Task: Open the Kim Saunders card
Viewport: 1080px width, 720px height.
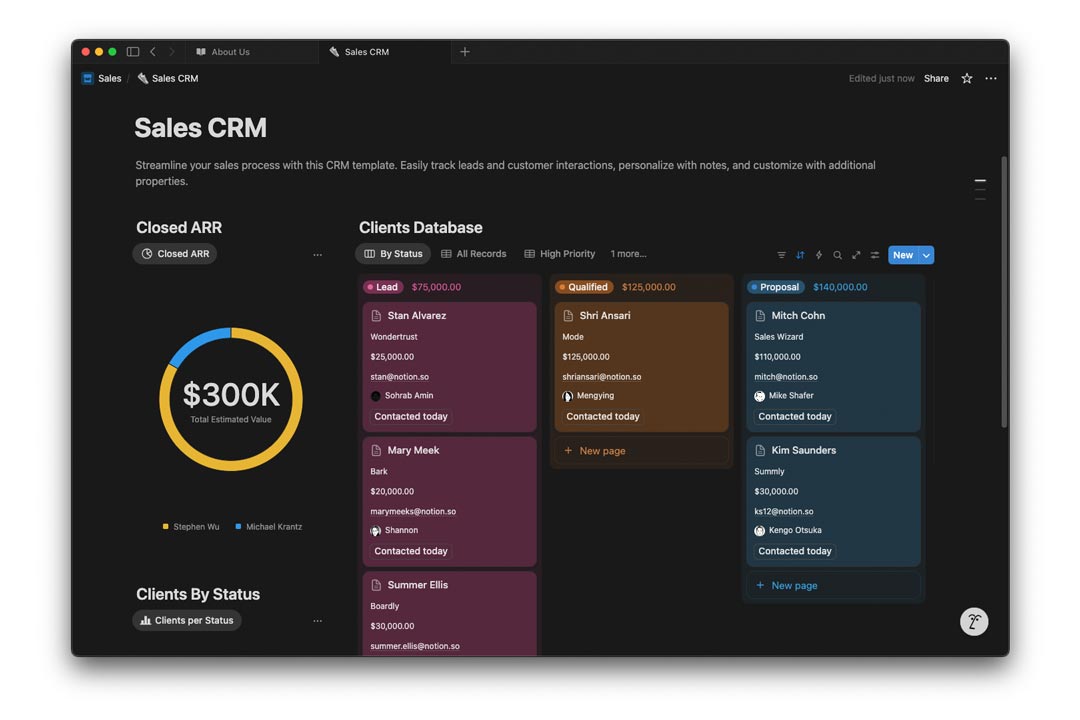Action: pos(833,501)
